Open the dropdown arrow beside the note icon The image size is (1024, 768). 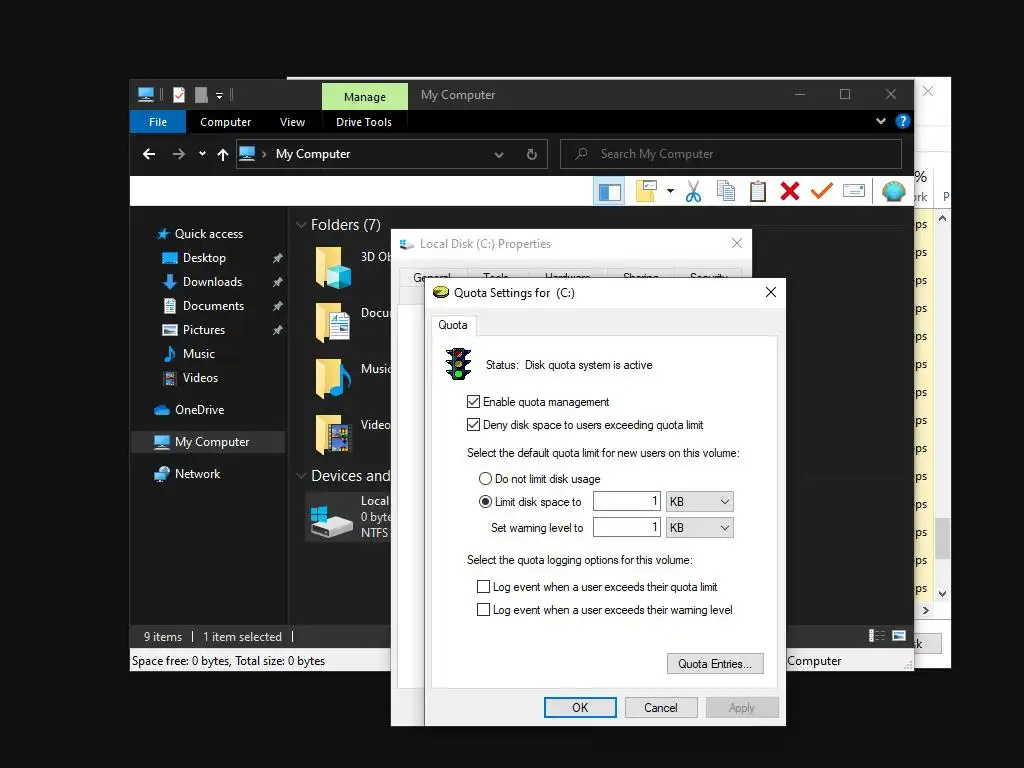tap(670, 191)
